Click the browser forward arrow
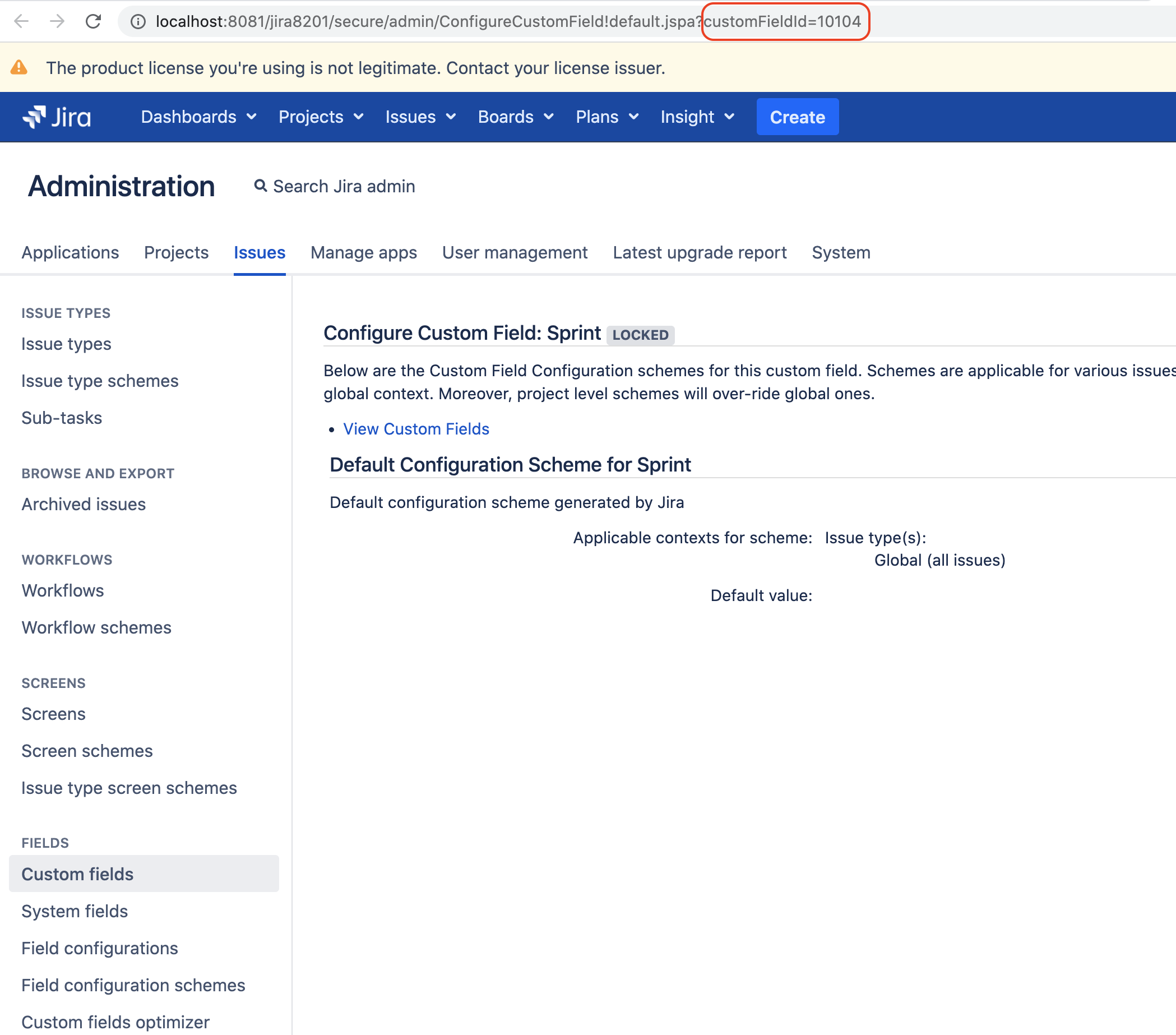This screenshot has width=1176, height=1035. pyautogui.click(x=57, y=21)
